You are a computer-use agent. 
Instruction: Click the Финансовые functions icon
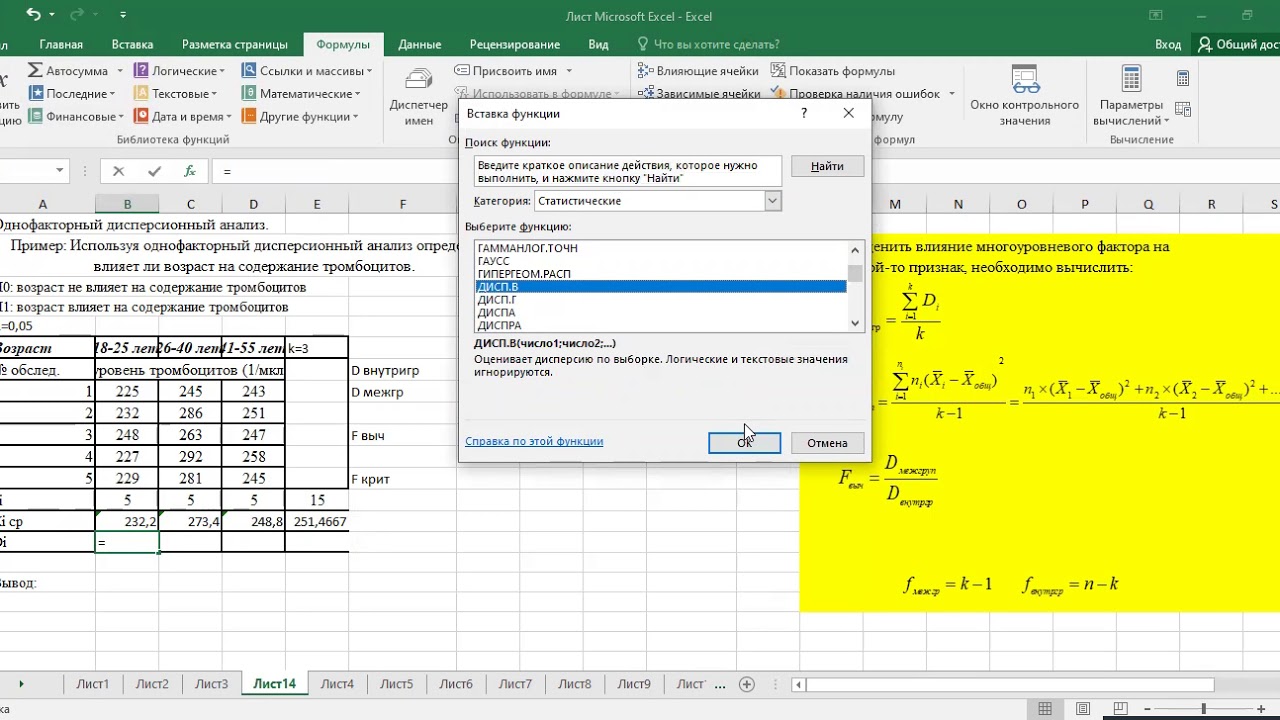point(35,116)
